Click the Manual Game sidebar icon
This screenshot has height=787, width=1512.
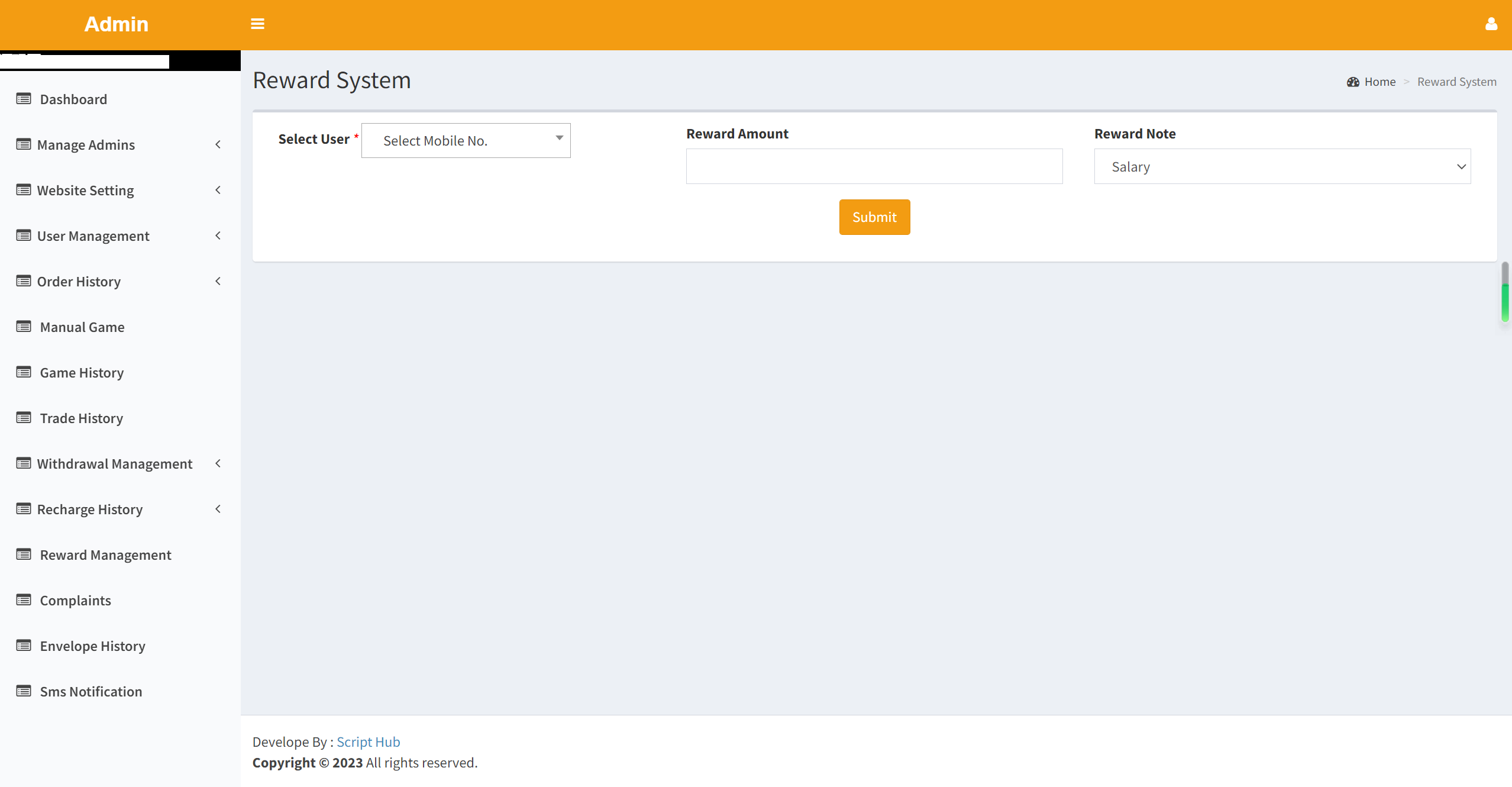[24, 327]
